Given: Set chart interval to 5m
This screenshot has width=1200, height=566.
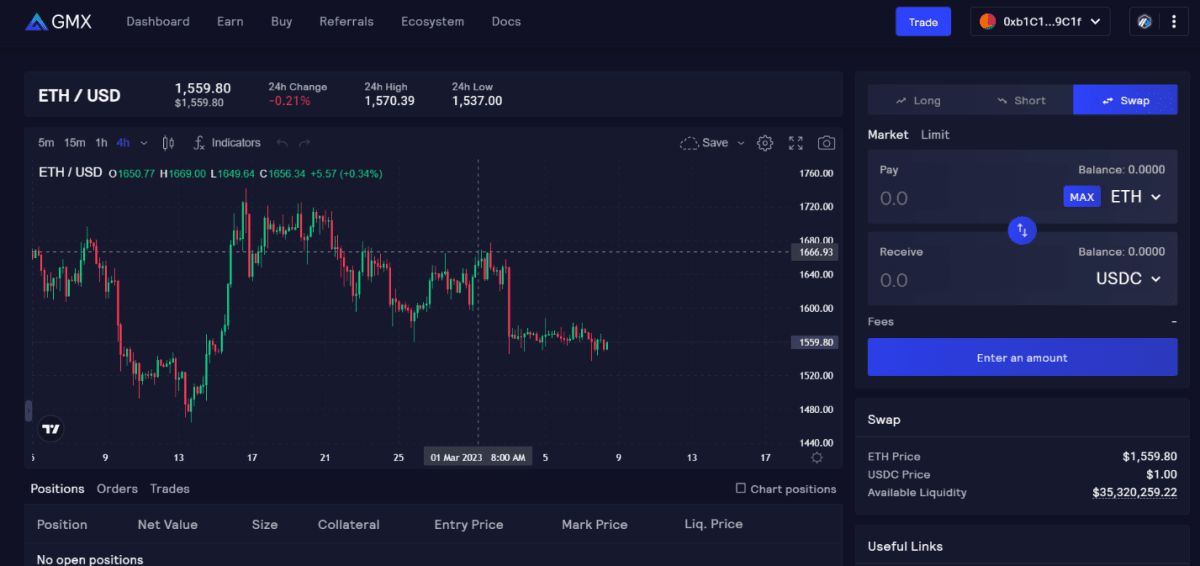Looking at the screenshot, I should (x=46, y=143).
